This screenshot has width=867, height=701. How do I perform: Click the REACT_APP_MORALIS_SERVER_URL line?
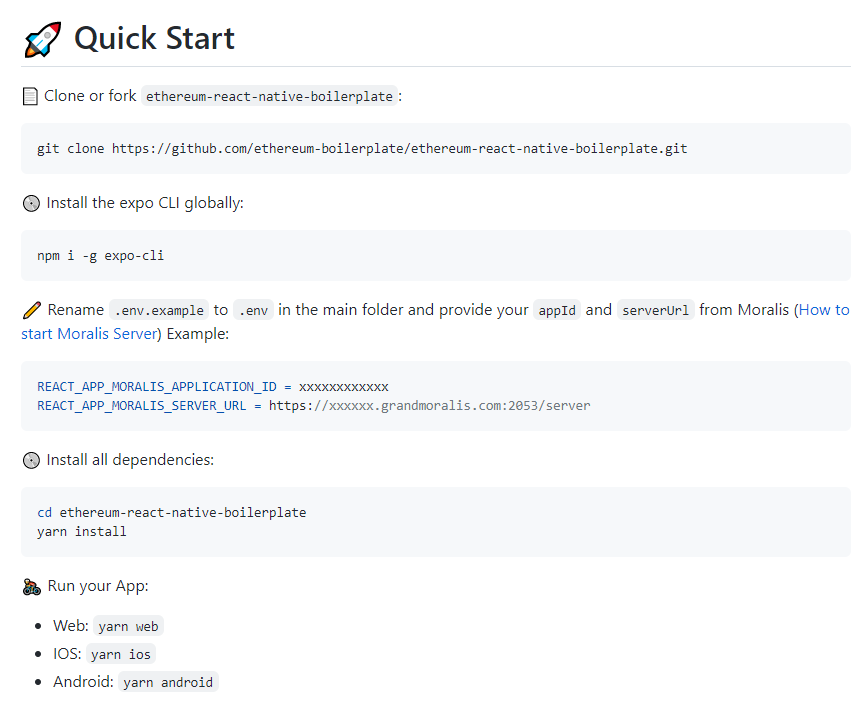(314, 406)
